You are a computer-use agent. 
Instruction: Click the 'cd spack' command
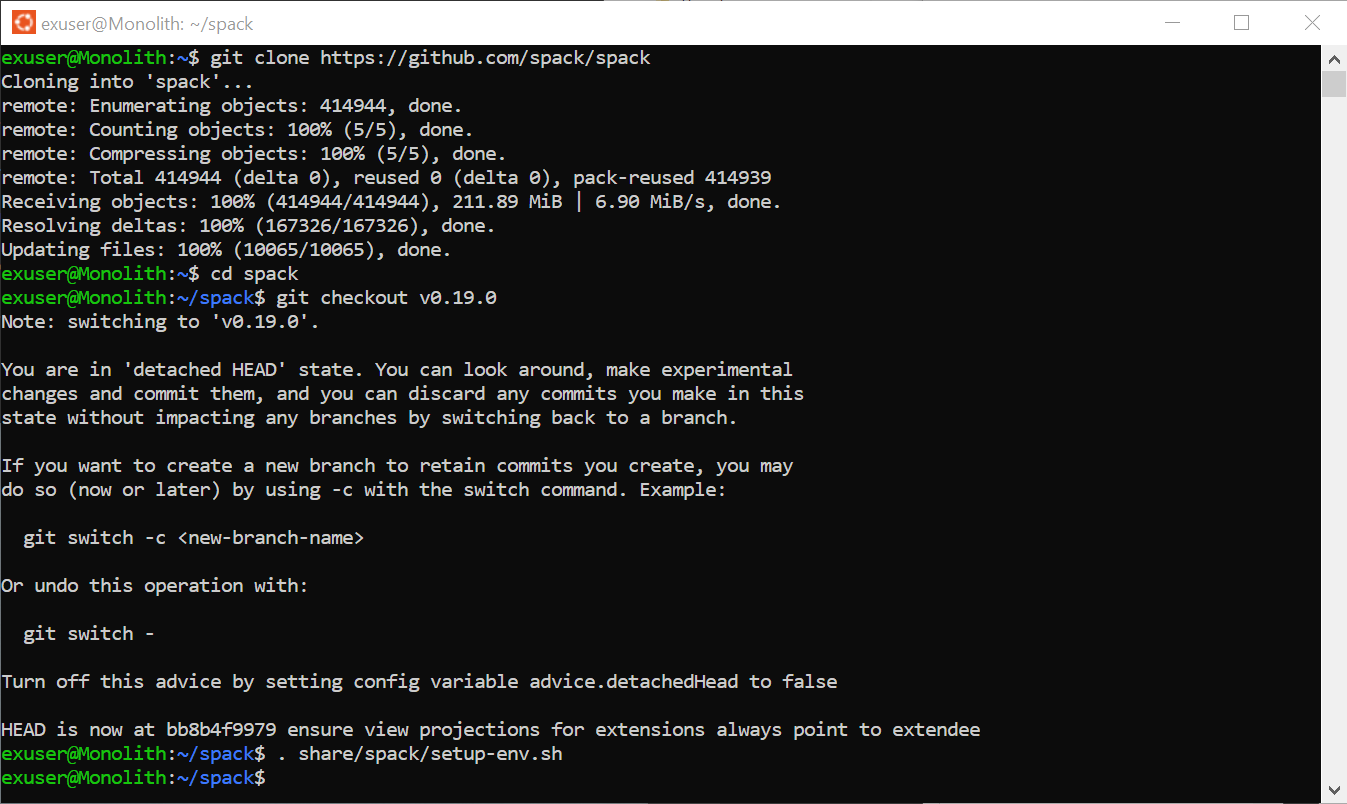(254, 274)
